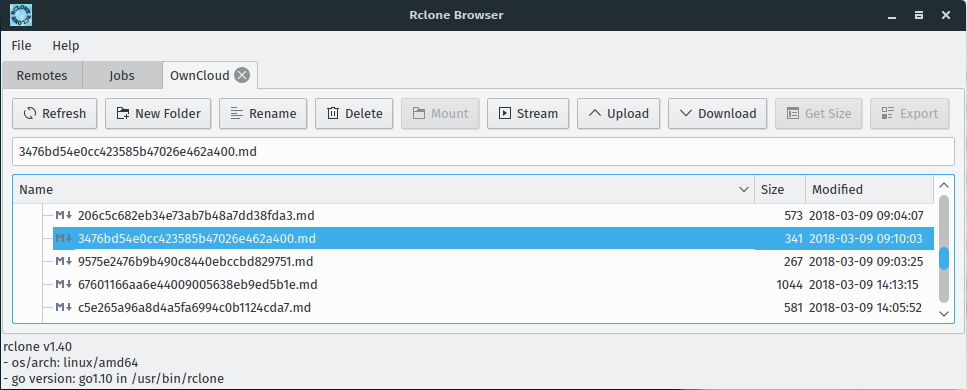Click modified date 2018-03-09 14:13:15
Viewport: 967px width, 390px height.
864,285
